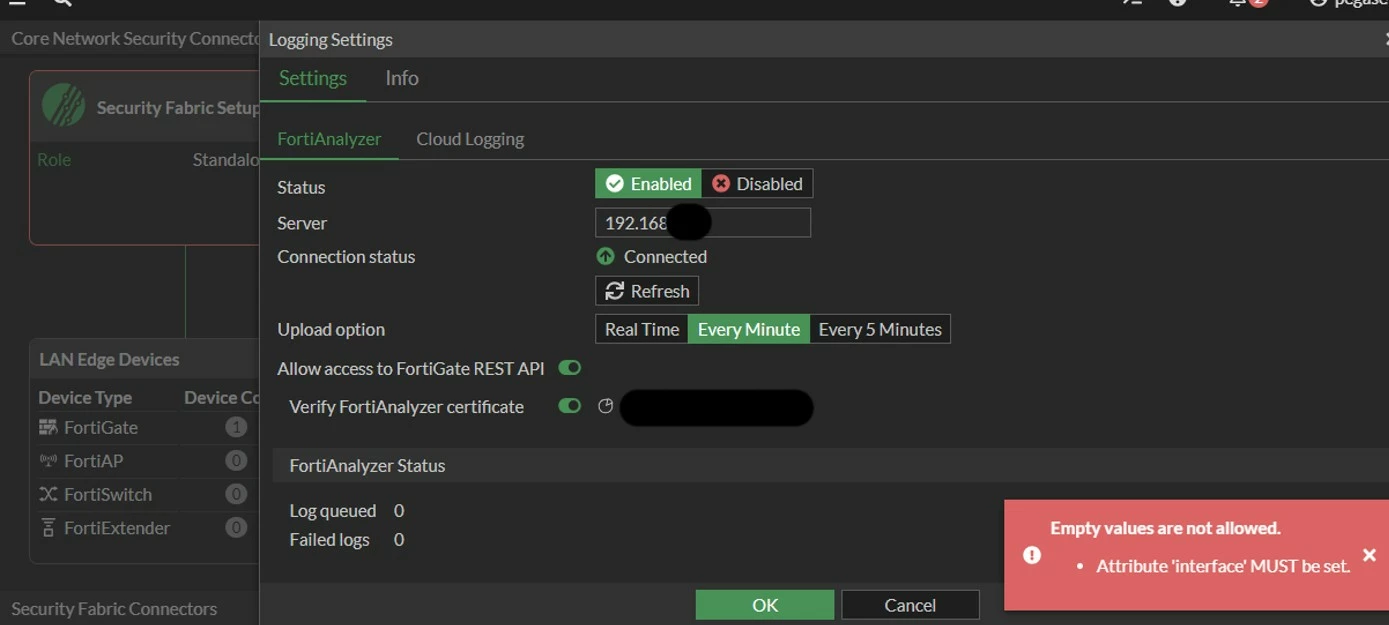Screen dimensions: 1389x625
Task: Switch to the Info tab
Action: 402,78
